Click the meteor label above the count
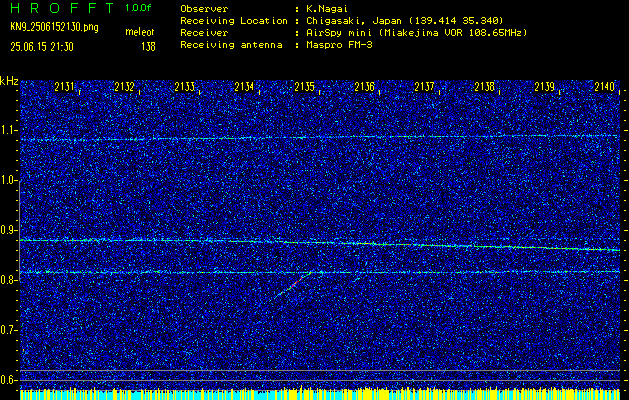Screen dimensions: 629x400 coord(140,32)
